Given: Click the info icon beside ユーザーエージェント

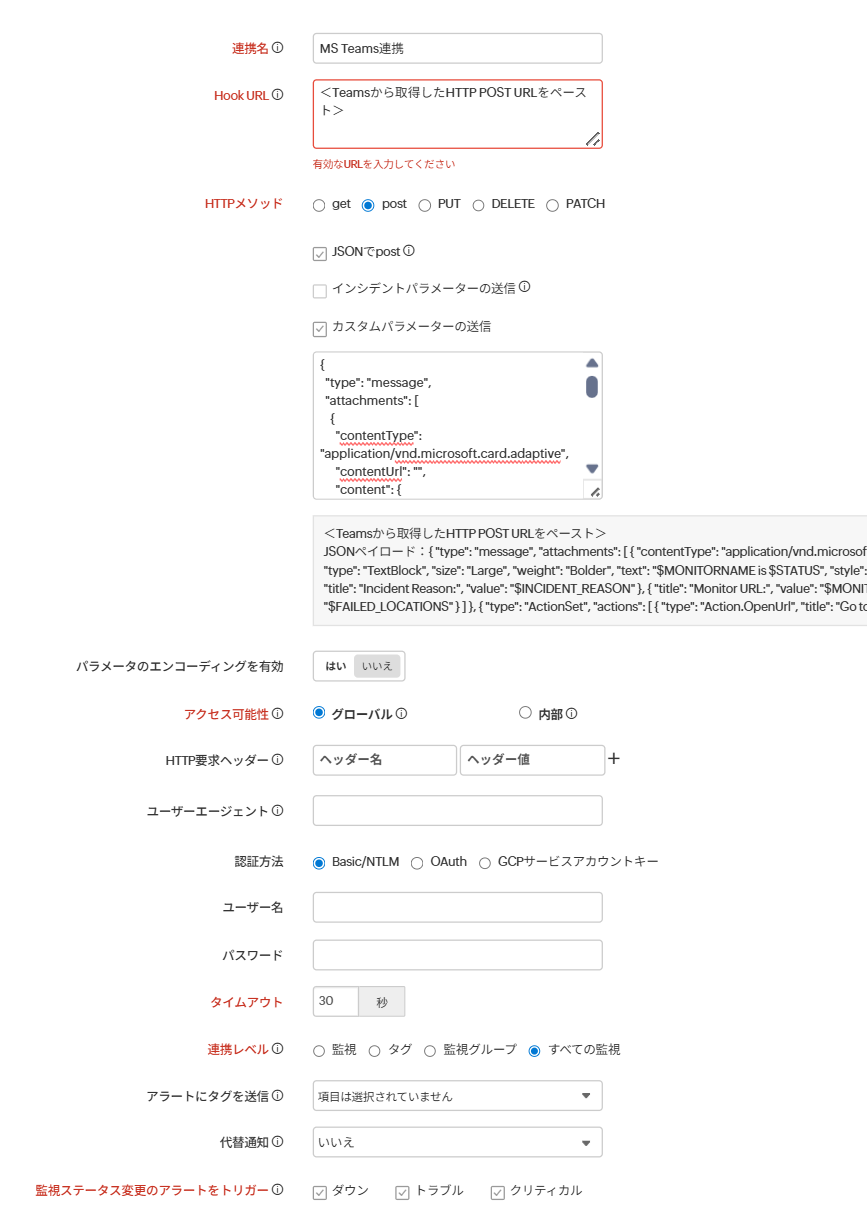Looking at the screenshot, I should point(278,811).
